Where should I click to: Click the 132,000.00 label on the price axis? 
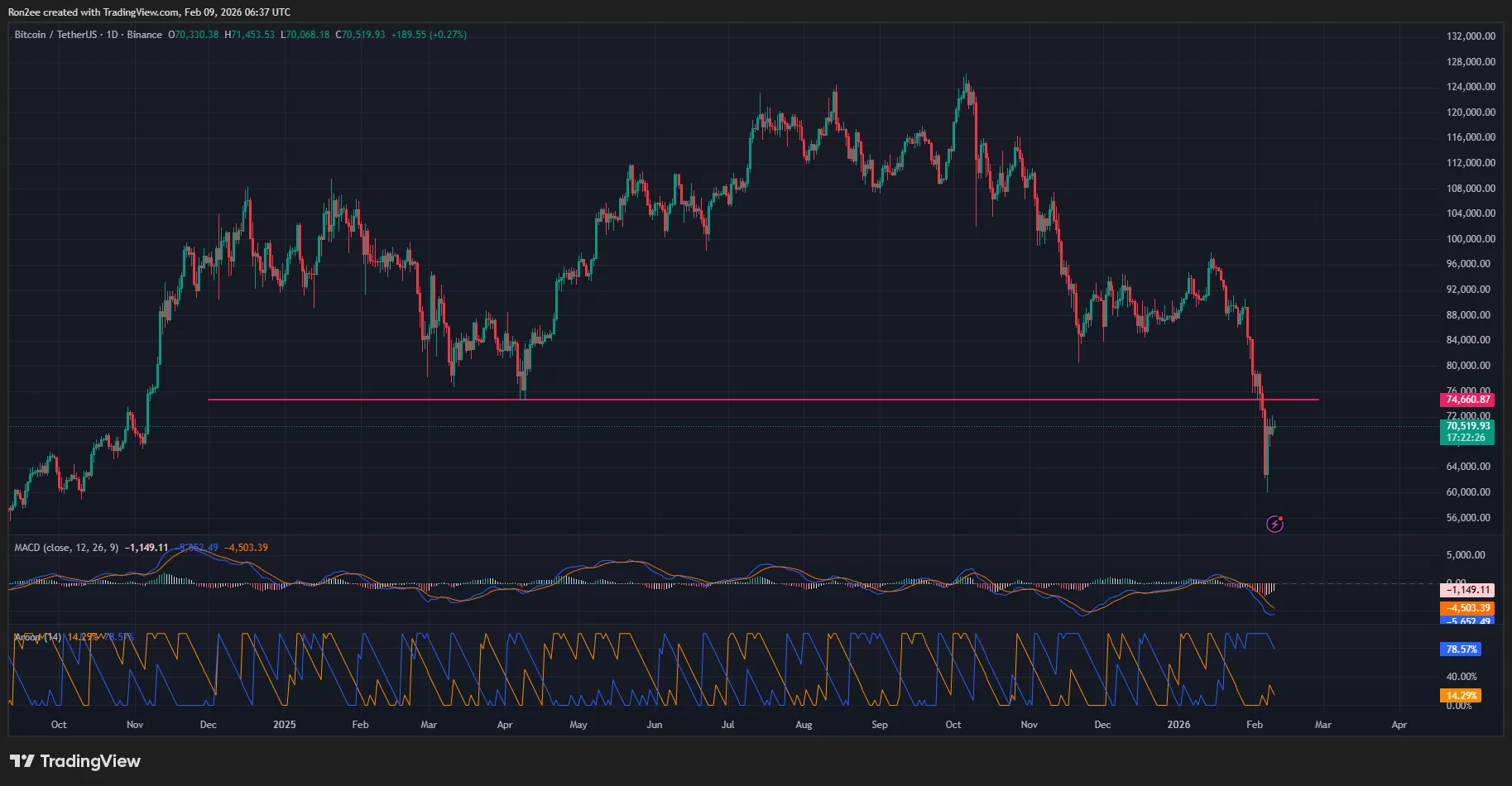(1469, 35)
